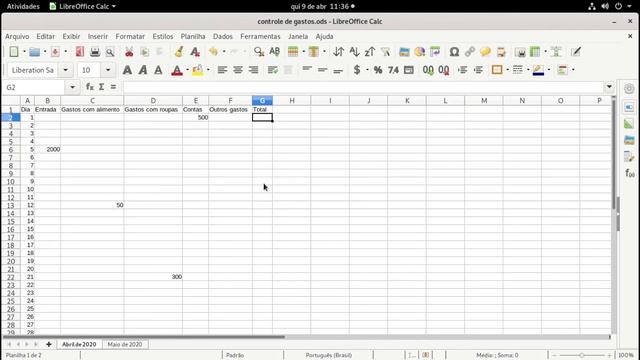Run the Spelling check icon
640x360 pixels.
(275, 52)
